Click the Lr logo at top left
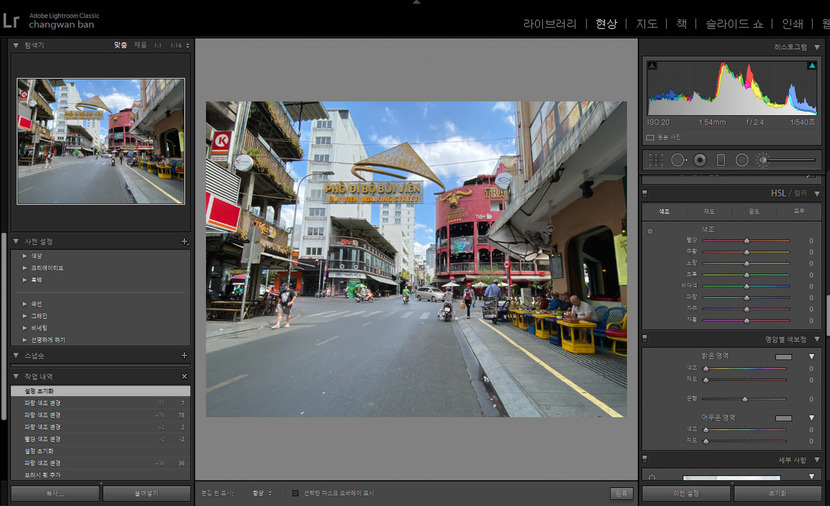Image resolution: width=830 pixels, height=506 pixels. 11,20
